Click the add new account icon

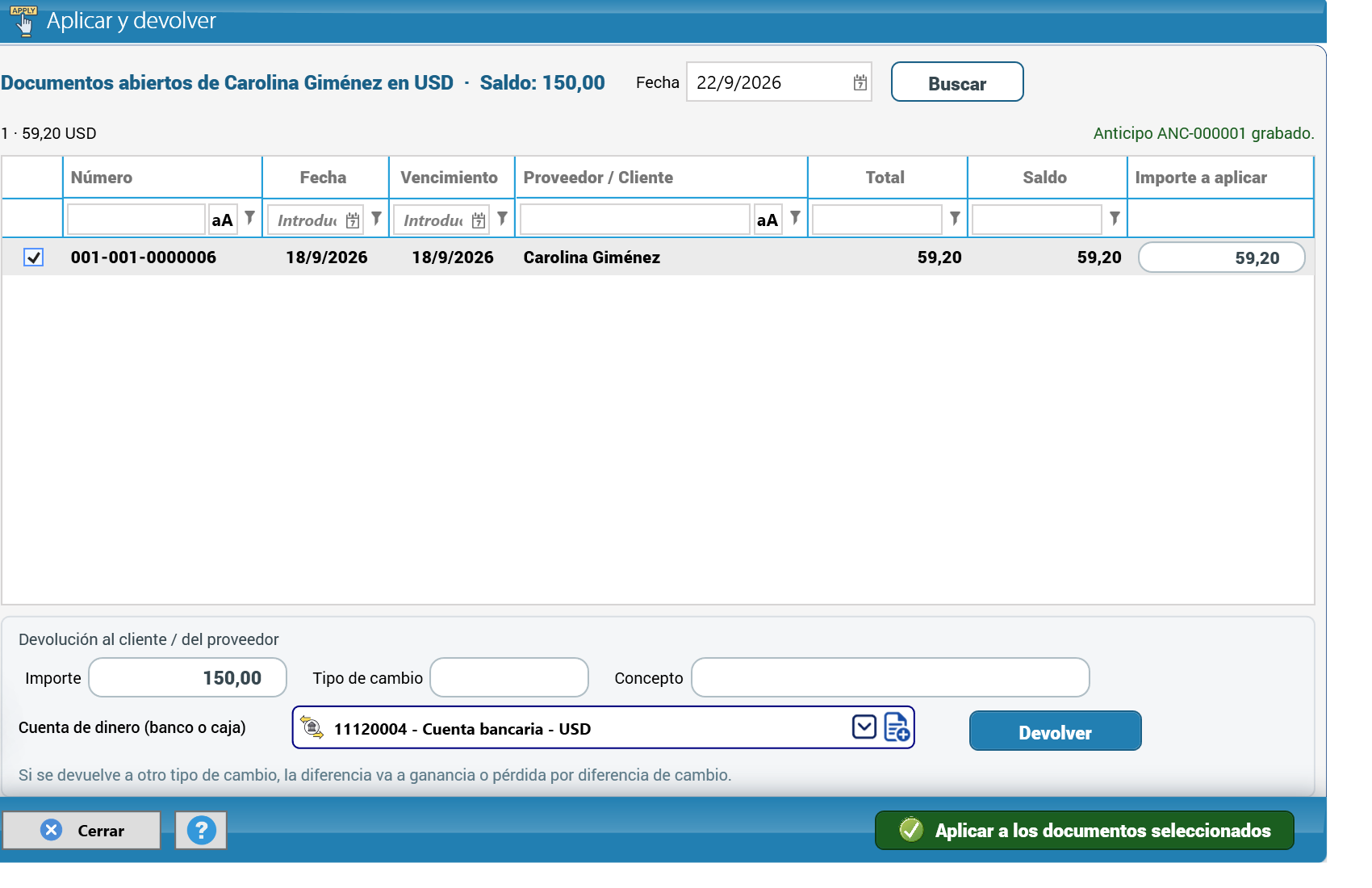click(x=897, y=727)
